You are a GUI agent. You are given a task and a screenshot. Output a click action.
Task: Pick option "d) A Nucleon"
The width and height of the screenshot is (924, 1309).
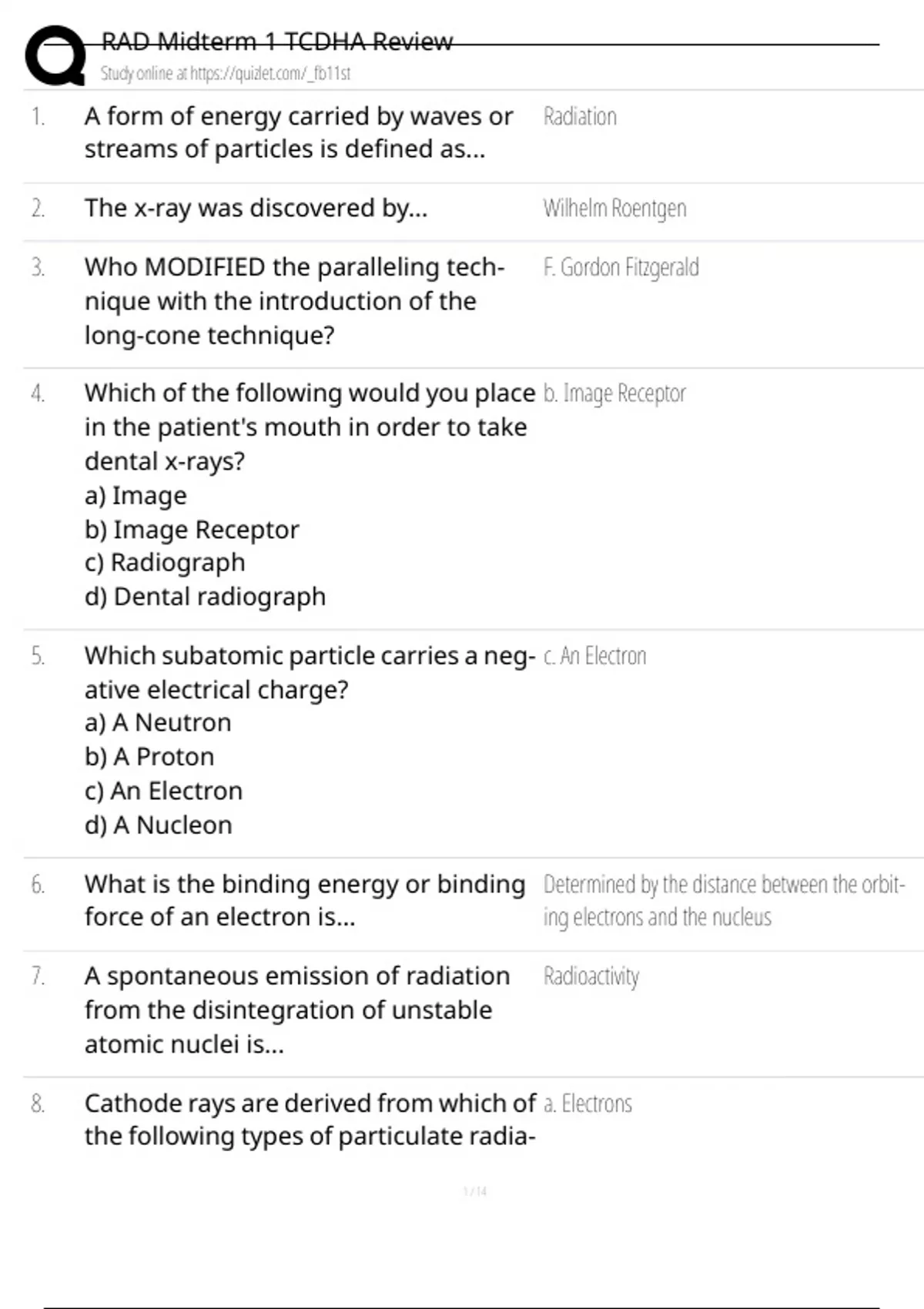158,825
